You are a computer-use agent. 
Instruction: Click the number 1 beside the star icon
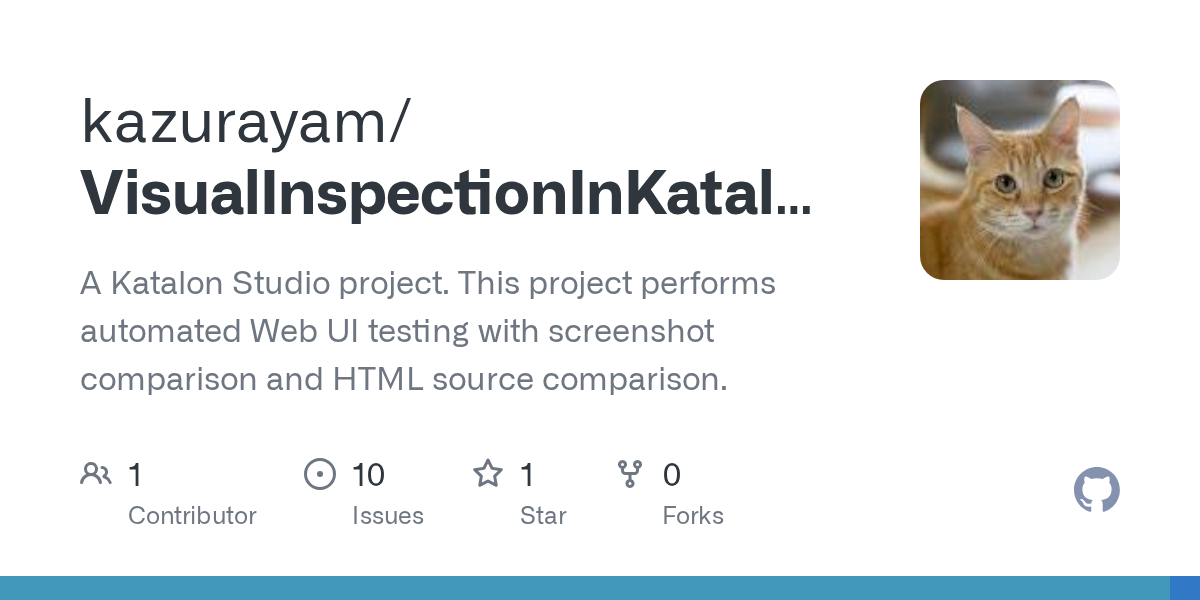527,475
